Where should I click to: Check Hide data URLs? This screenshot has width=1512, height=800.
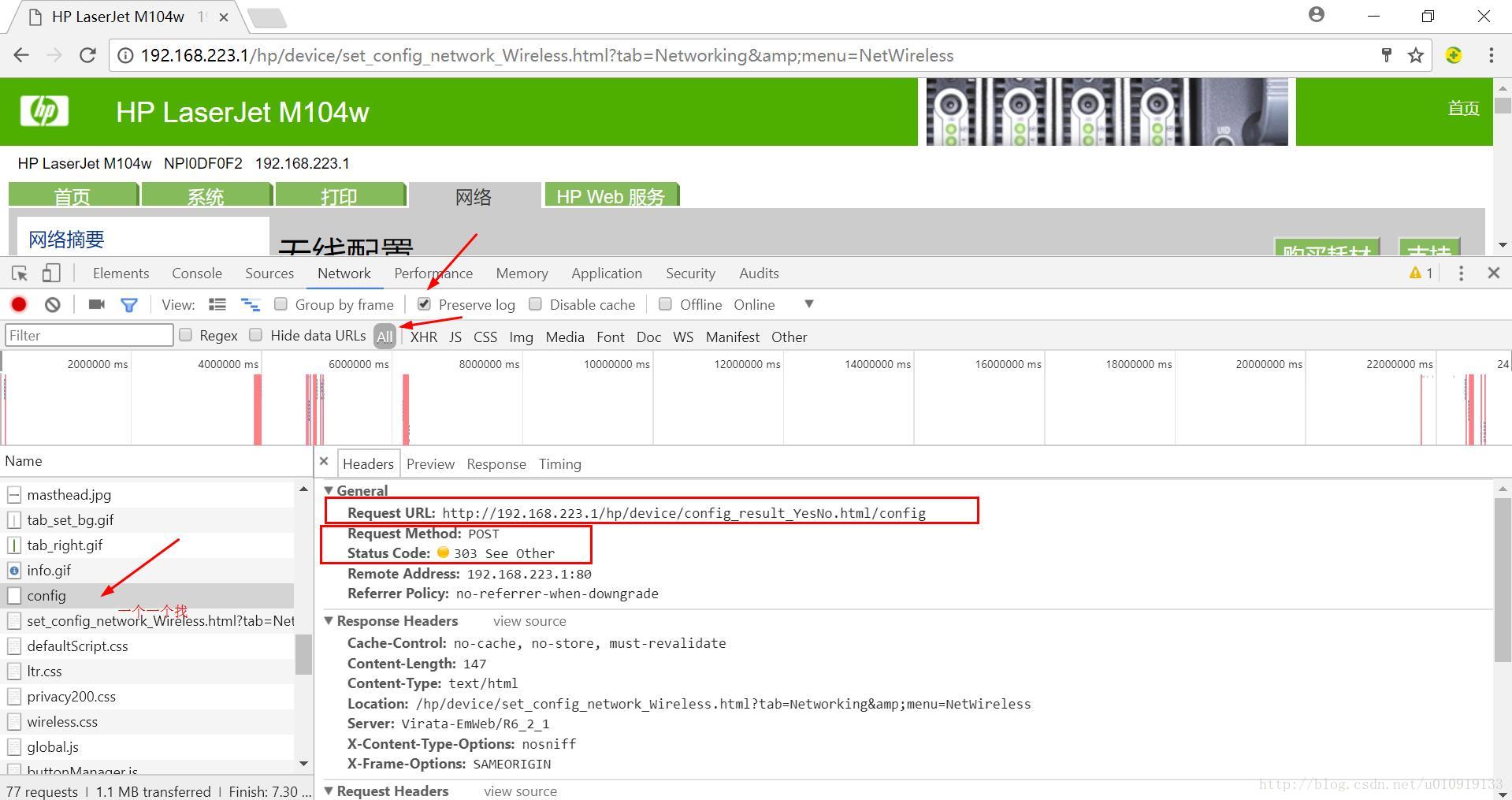(x=255, y=334)
